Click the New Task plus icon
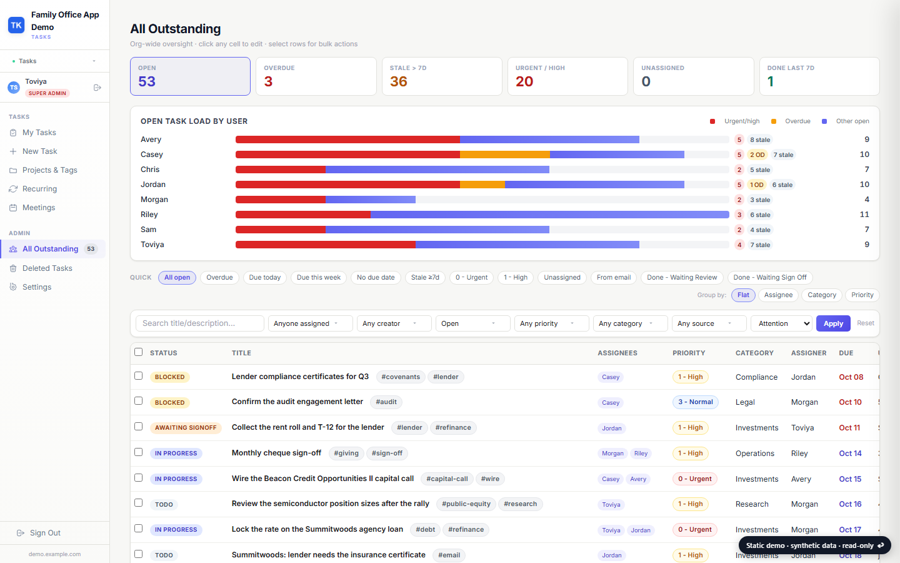 pos(13,152)
